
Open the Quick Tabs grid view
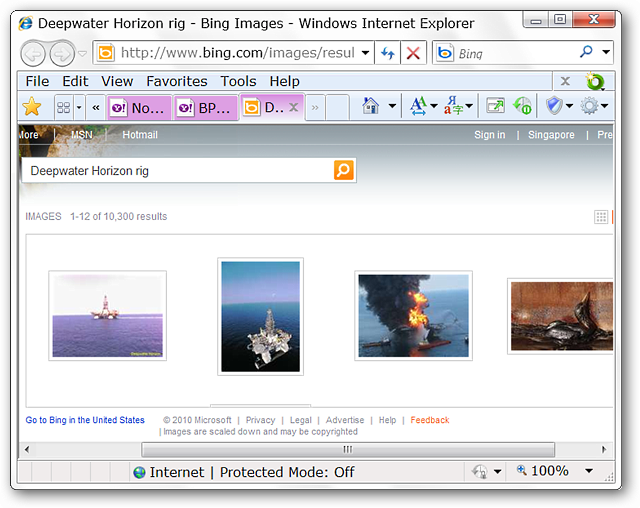[x=64, y=107]
